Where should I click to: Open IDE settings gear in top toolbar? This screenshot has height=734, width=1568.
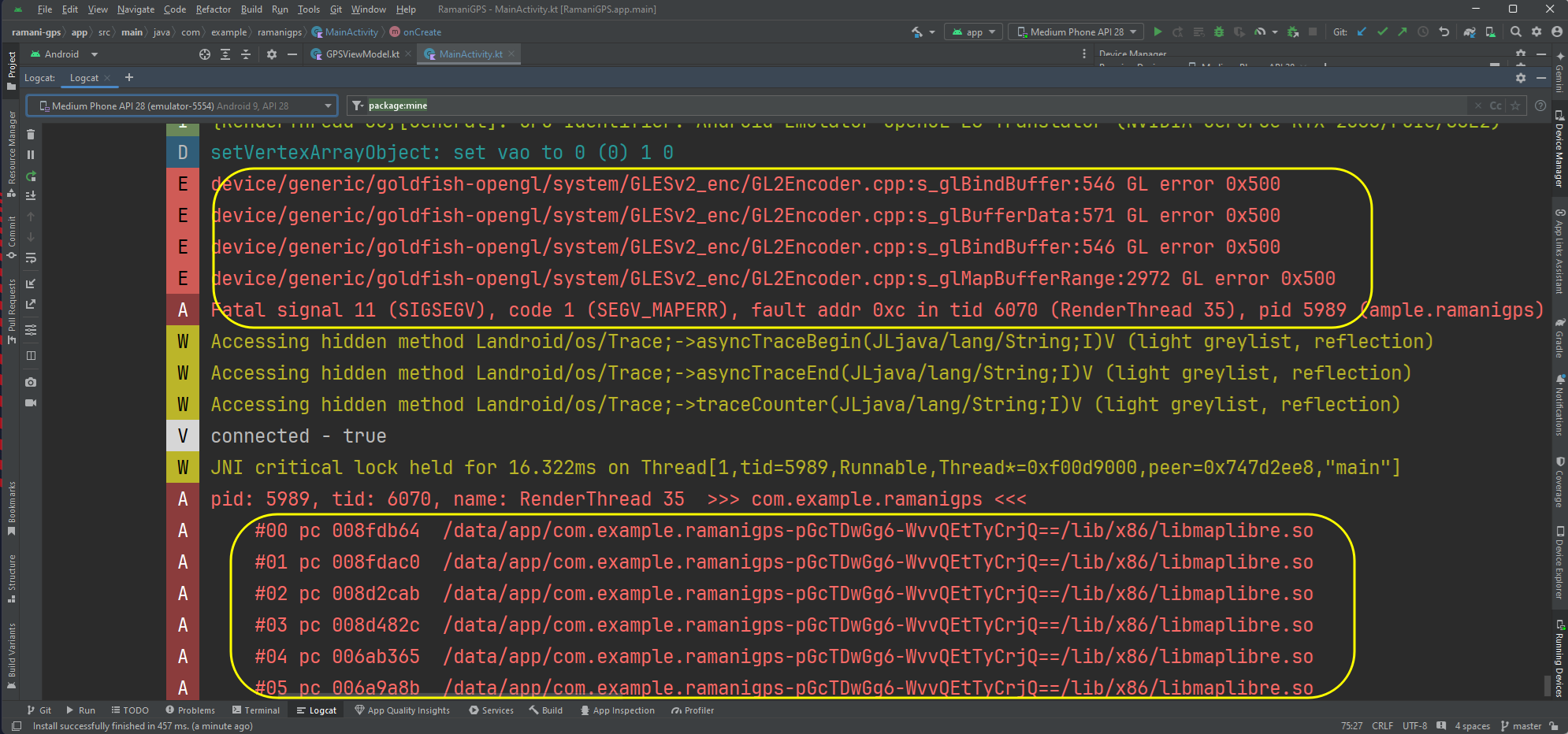(1536, 32)
